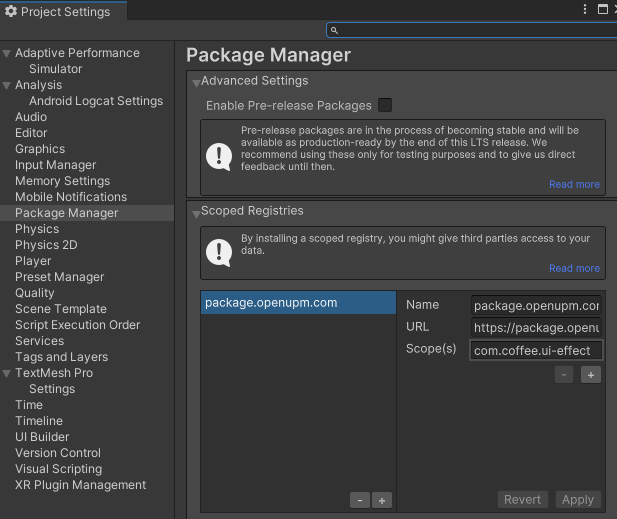
Task: Remove selected registry with minus button
Action: point(360,500)
